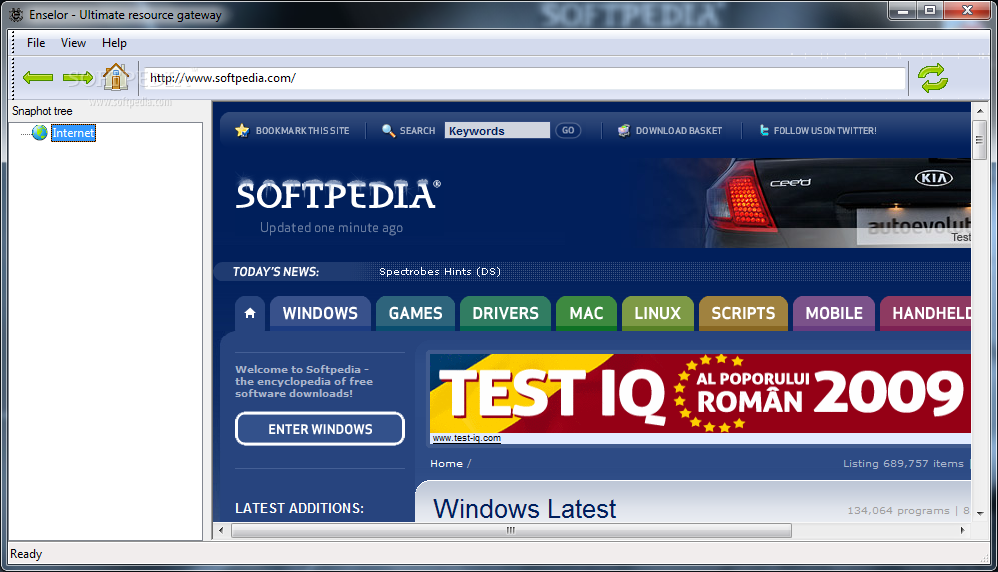
Task: Go back with the green left arrow
Action: click(38, 78)
